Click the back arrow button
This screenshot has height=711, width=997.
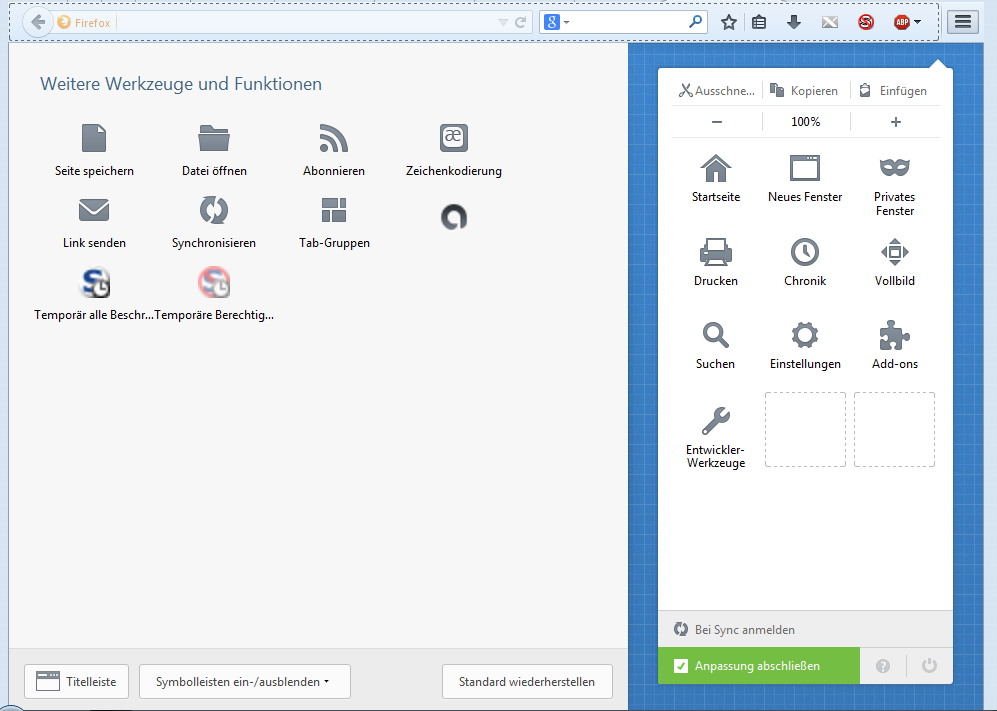point(38,22)
